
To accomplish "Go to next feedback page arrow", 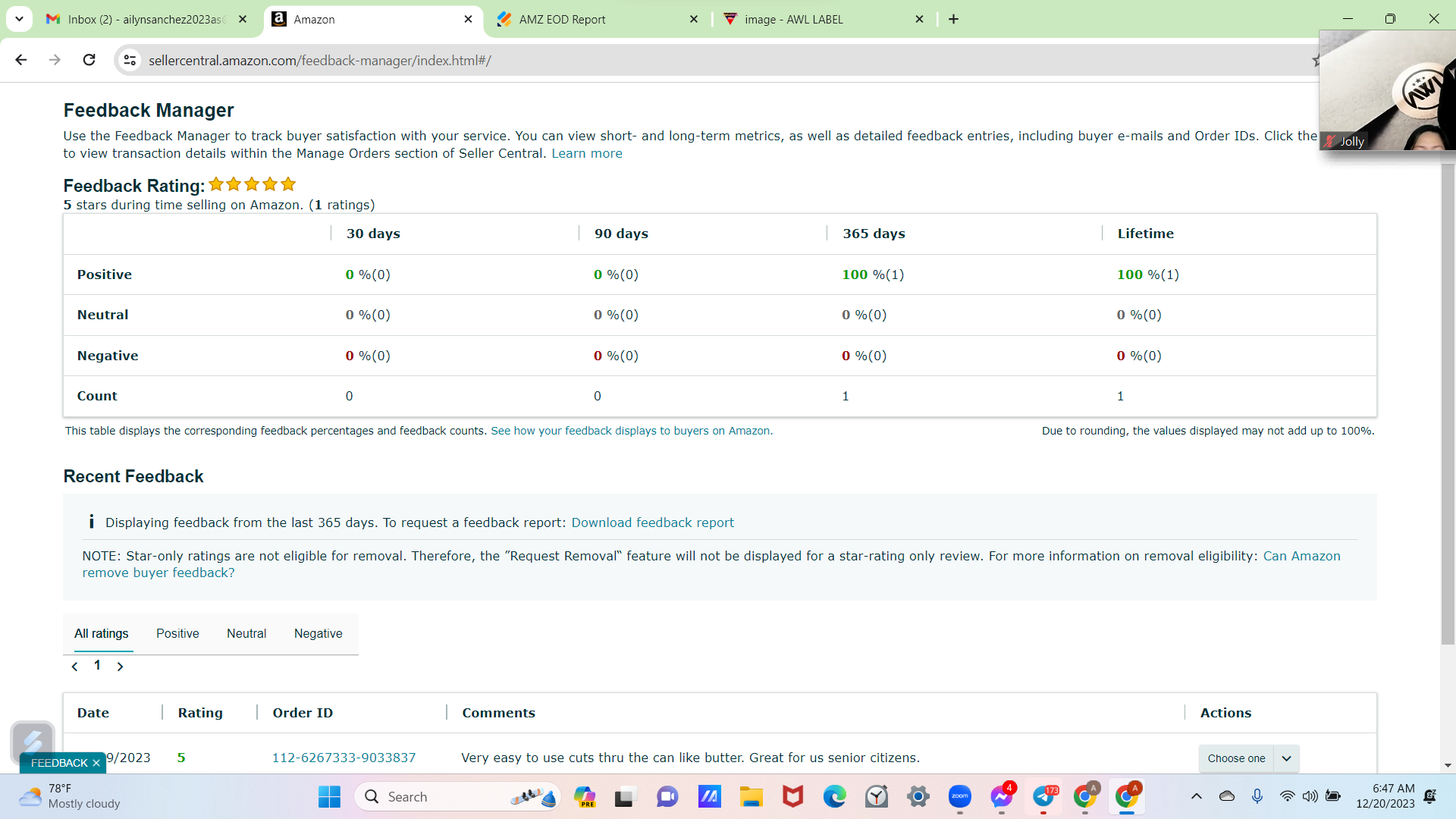I will (120, 667).
